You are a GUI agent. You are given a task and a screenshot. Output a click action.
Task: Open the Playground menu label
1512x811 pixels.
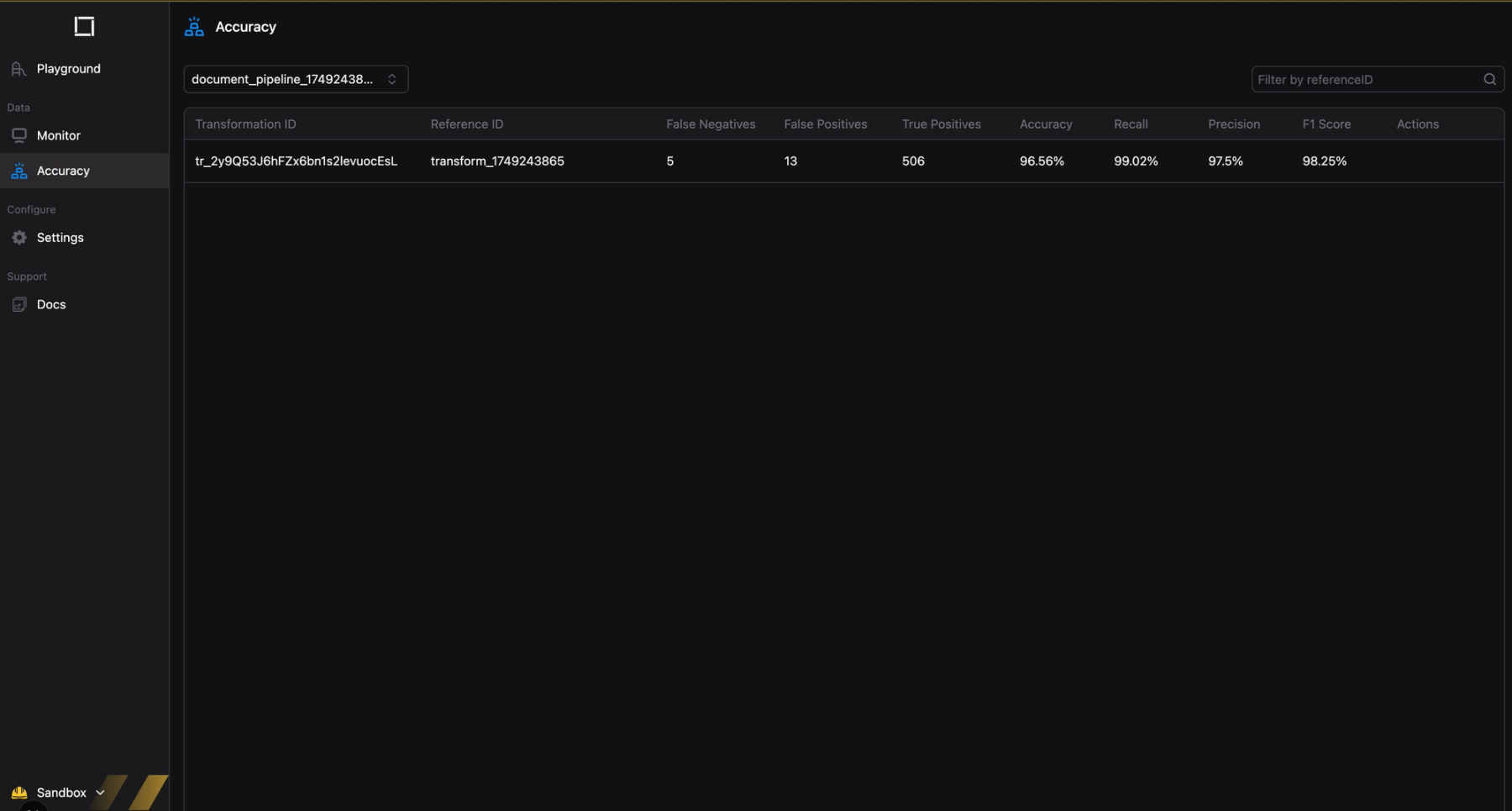pyautogui.click(x=69, y=69)
